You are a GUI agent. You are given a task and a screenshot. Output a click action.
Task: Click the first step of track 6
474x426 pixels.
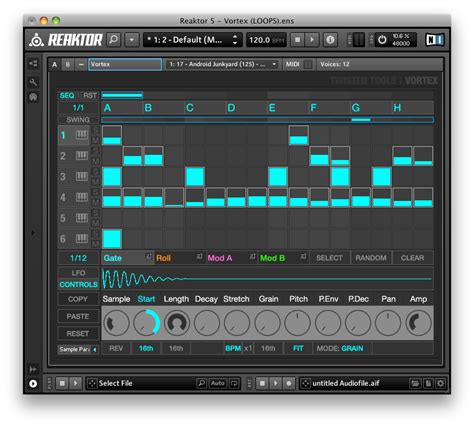tap(112, 239)
